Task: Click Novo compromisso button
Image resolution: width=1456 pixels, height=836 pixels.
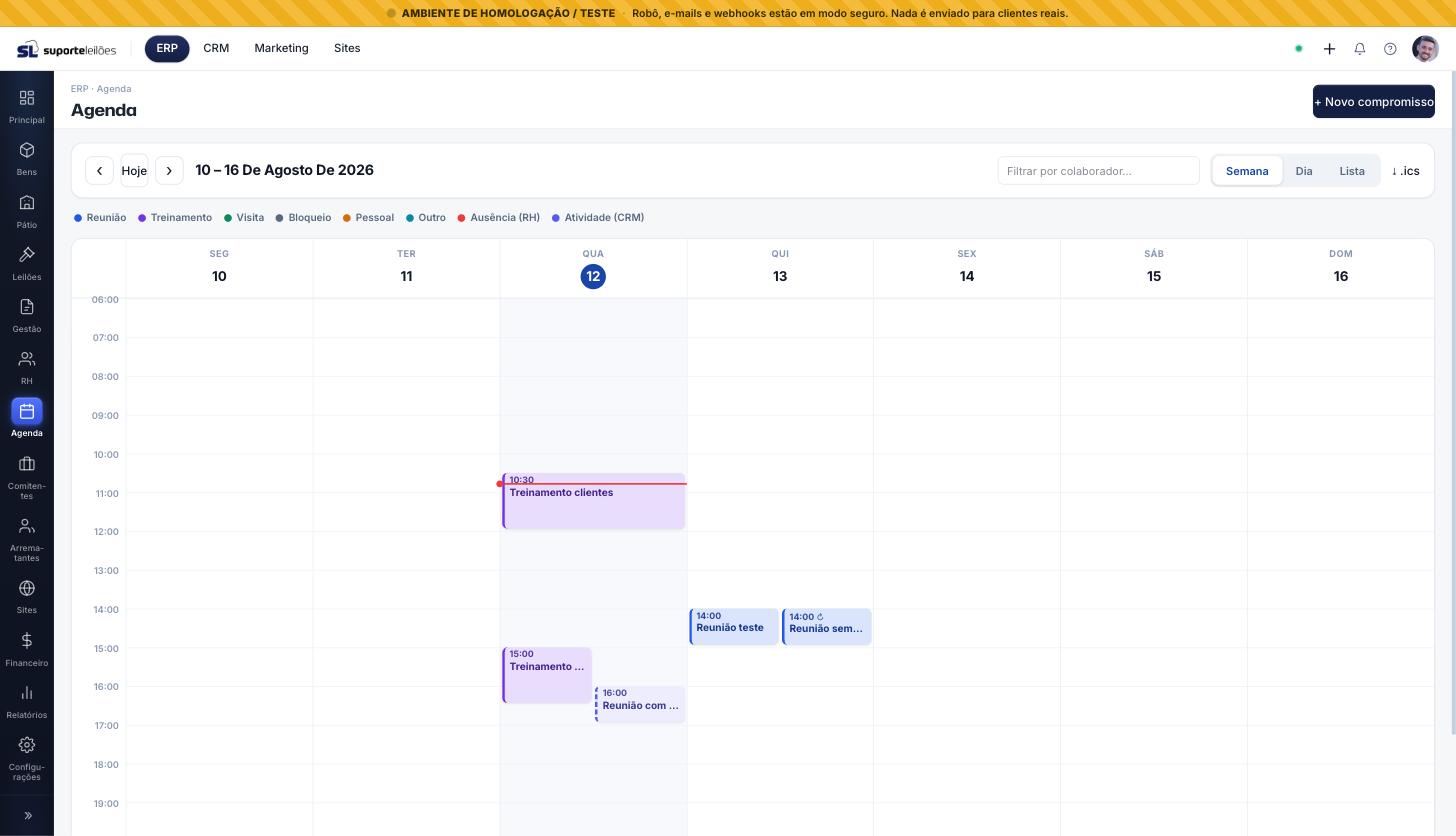Action: coord(1373,101)
